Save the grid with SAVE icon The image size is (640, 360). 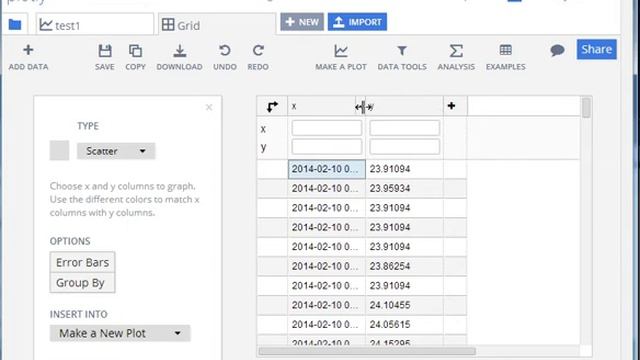pos(104,58)
